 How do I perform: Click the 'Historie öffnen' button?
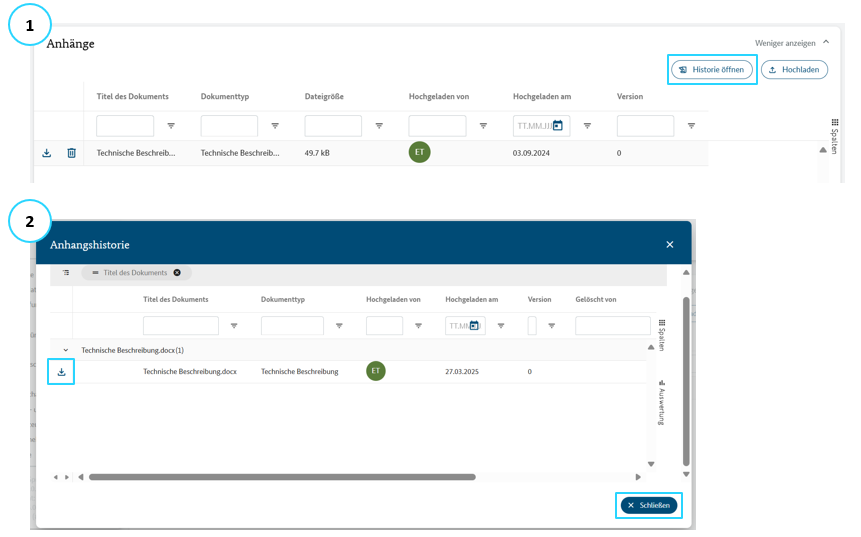click(711, 70)
